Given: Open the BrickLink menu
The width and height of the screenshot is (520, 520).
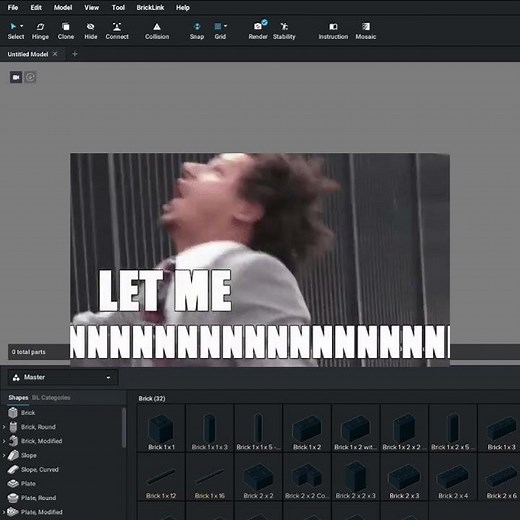Looking at the screenshot, I should 150,7.
